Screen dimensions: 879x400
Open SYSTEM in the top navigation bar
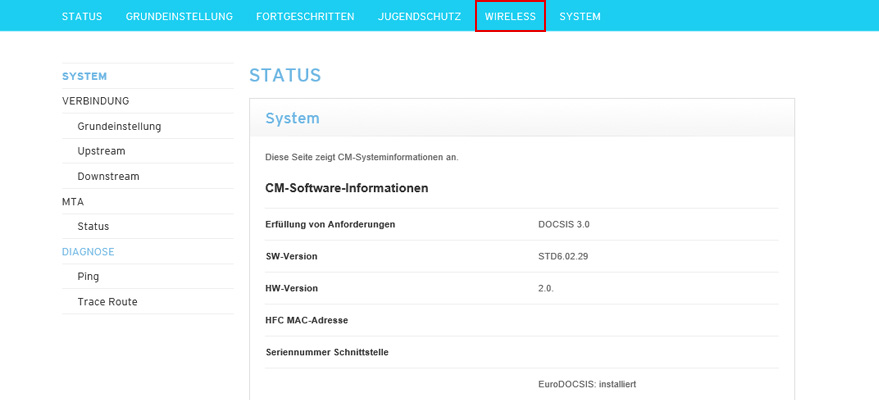[x=580, y=16]
